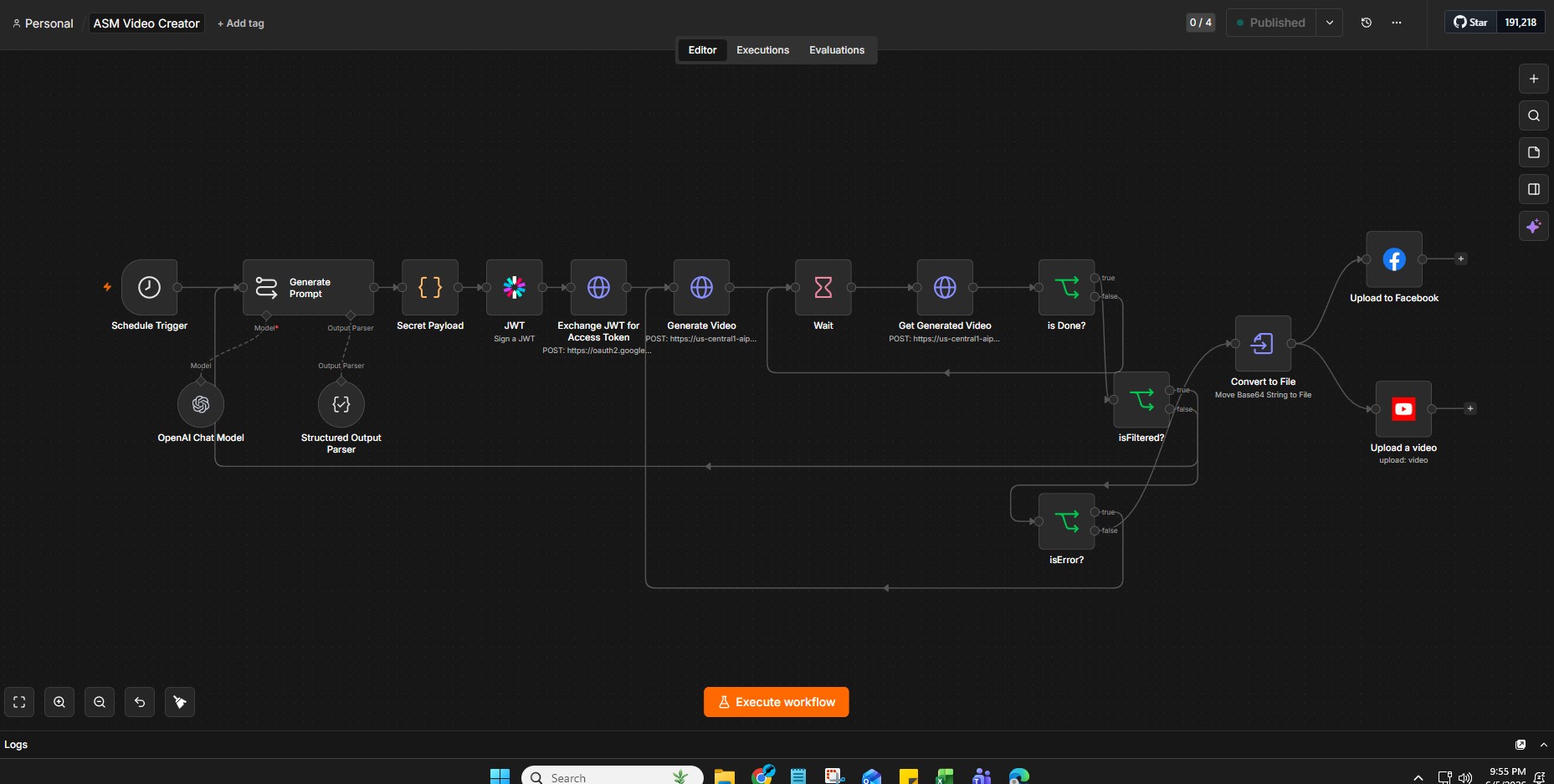Select the isError? condition node
This screenshot has height=784, width=1554.
tap(1066, 521)
